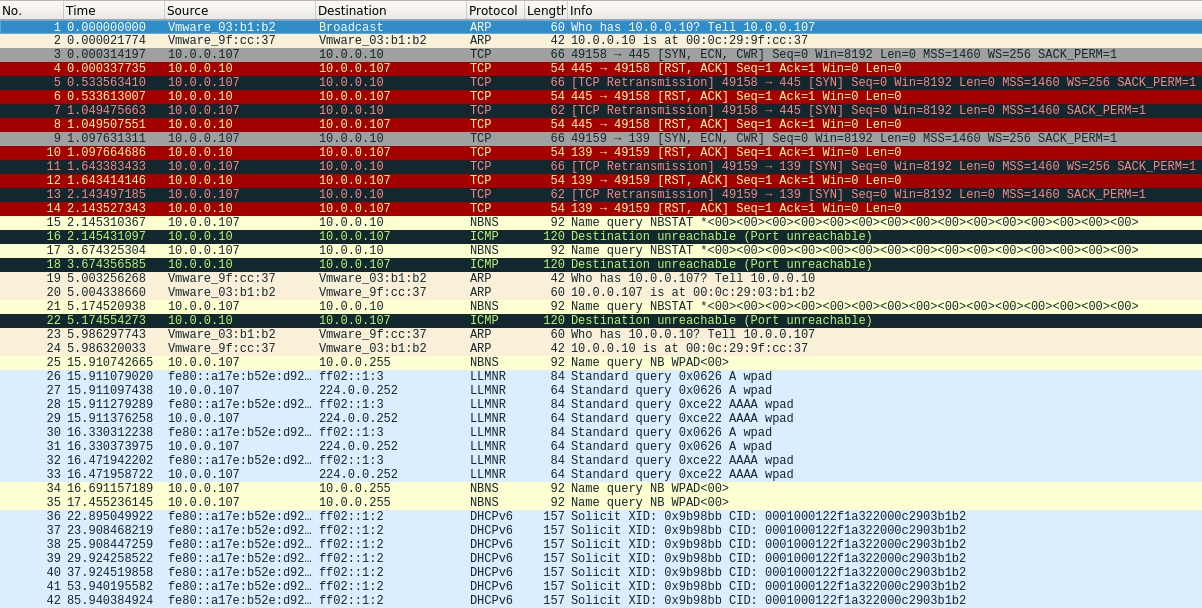Select packet 13 retransmission at 2.143497185
The image size is (1202, 608).
(601, 195)
